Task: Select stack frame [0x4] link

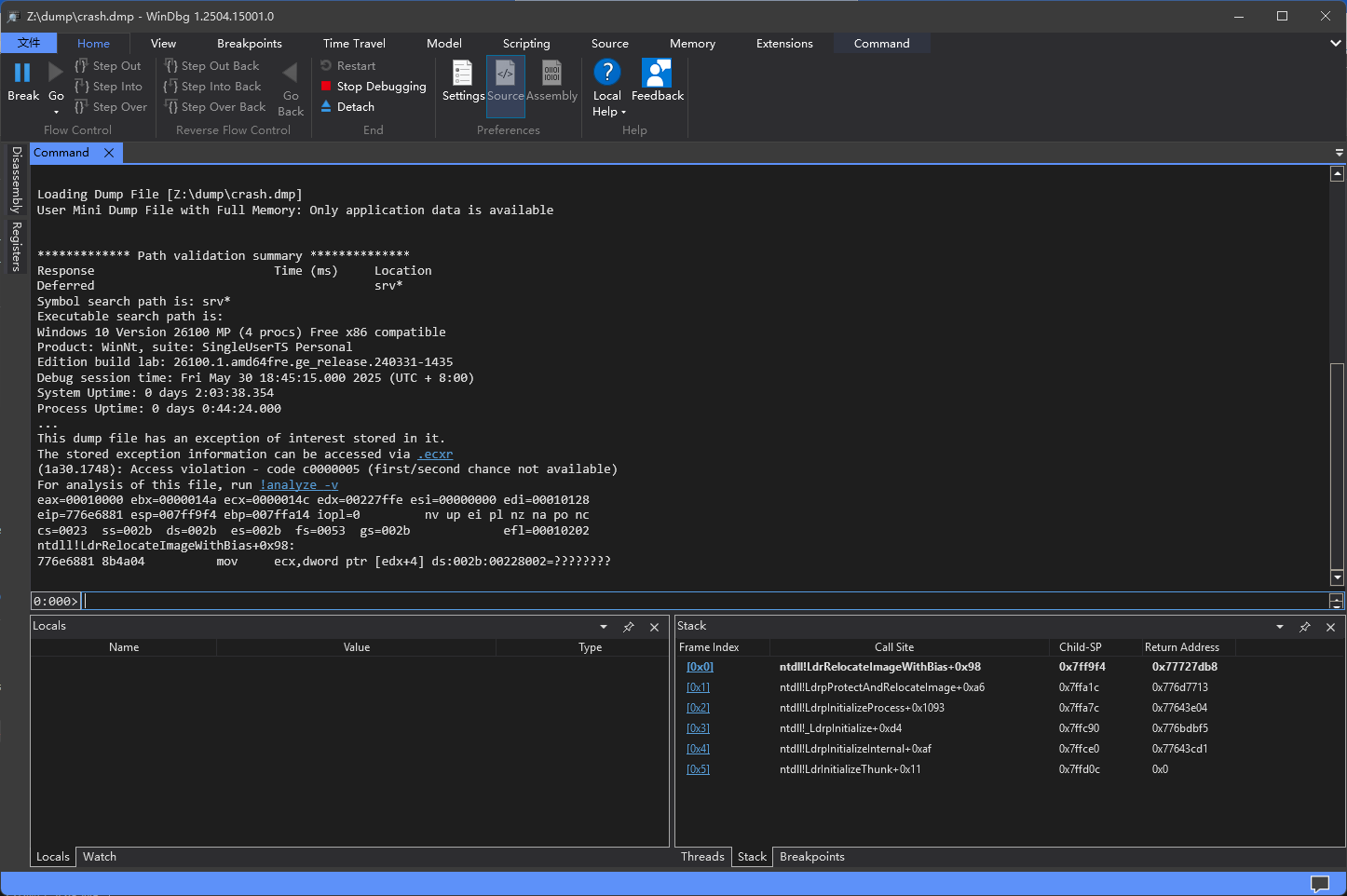Action: [698, 749]
